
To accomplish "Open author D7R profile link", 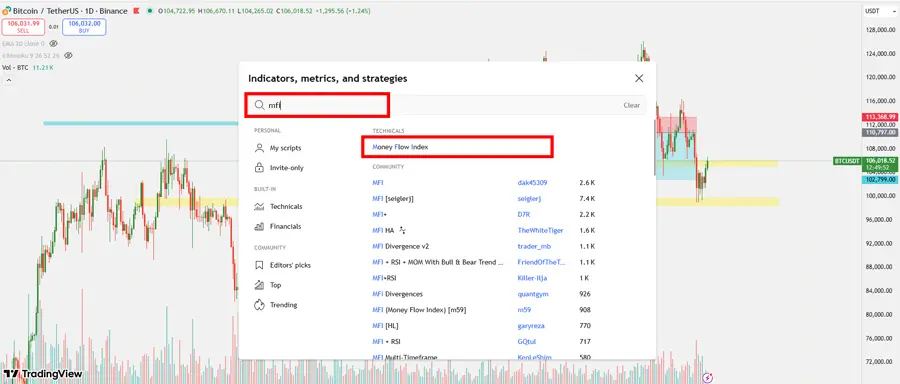I will [523, 214].
